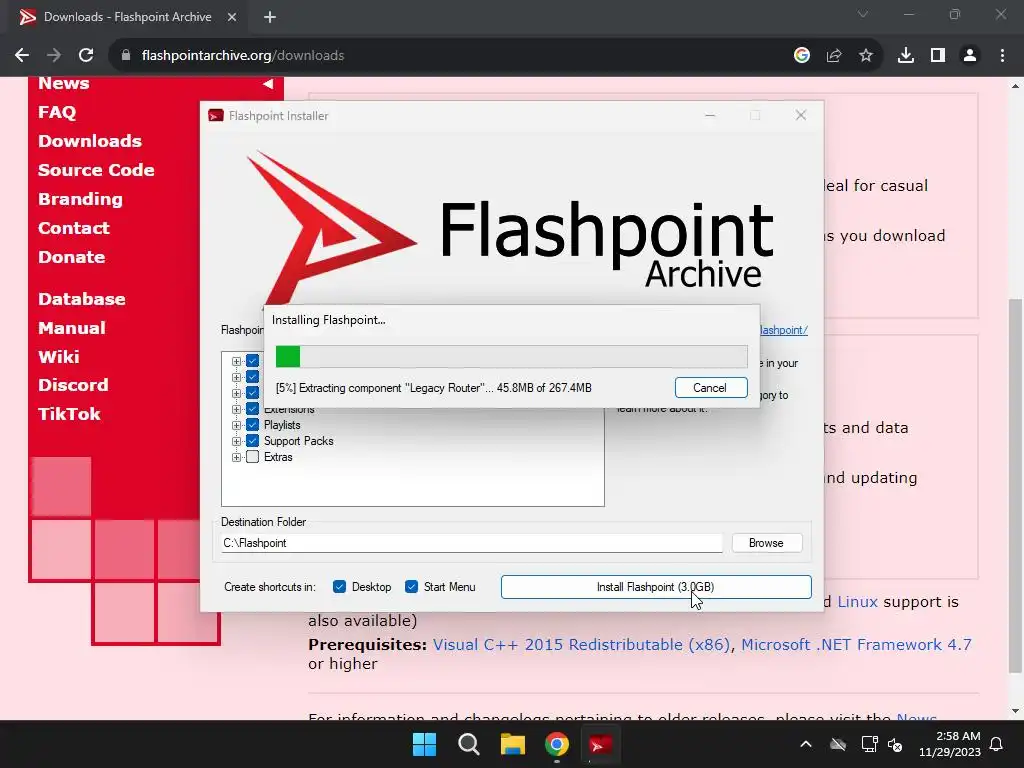The image size is (1024, 768).
Task: Switch to Chrome in taskbar
Action: tap(556, 744)
